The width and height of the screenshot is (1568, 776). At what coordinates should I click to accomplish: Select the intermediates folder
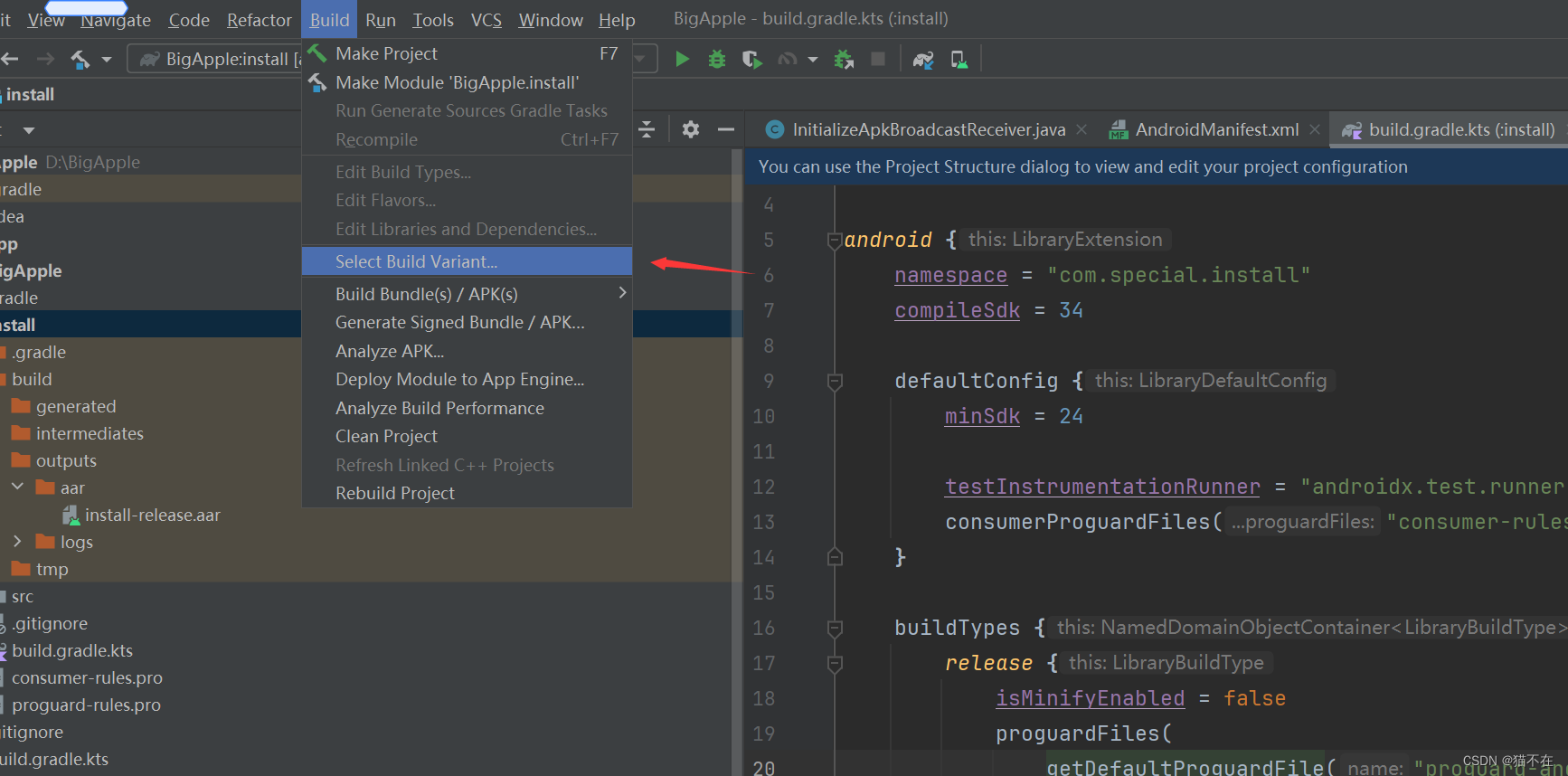pyautogui.click(x=78, y=433)
